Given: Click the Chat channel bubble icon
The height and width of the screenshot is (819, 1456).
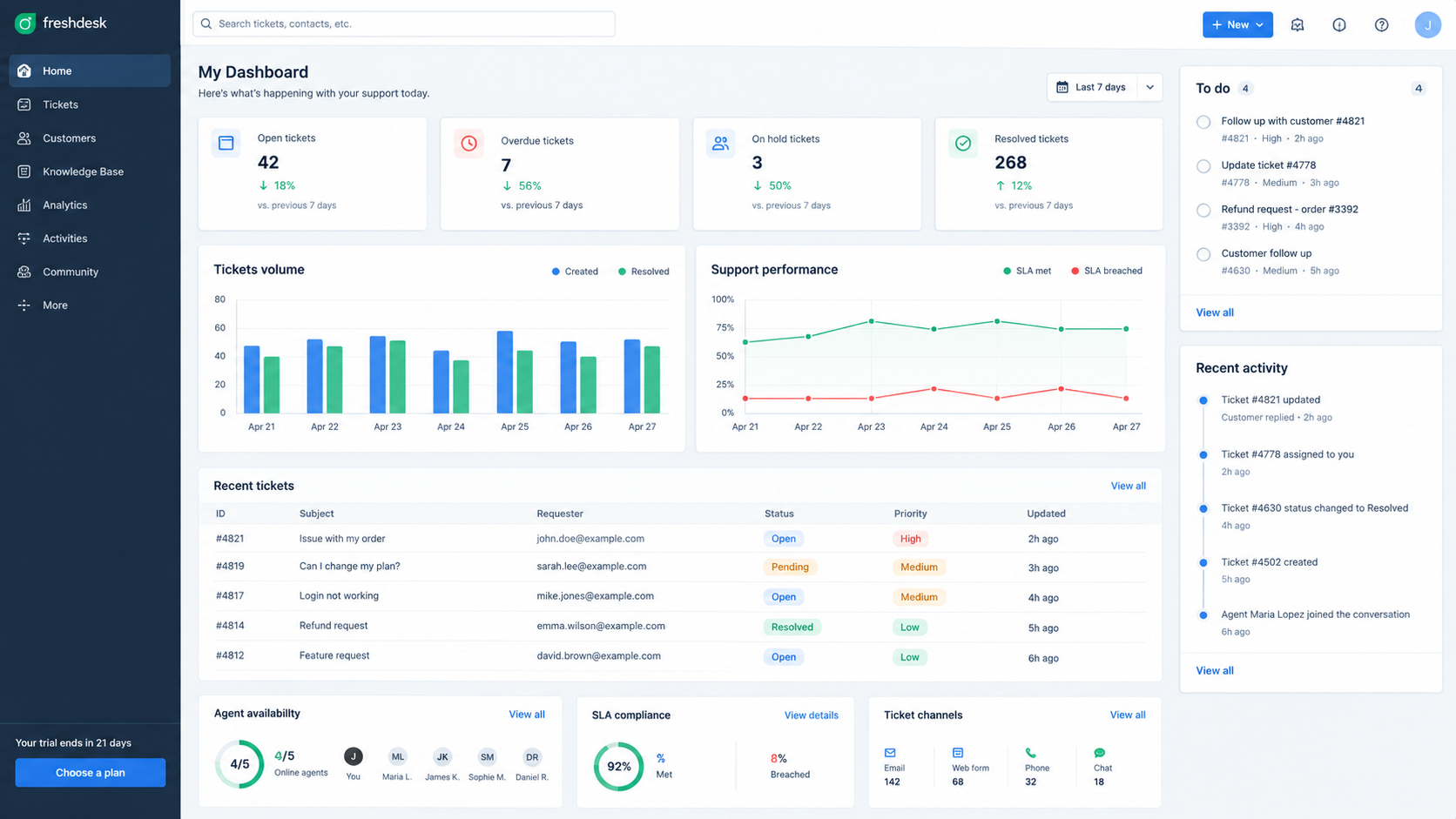Looking at the screenshot, I should (1100, 753).
